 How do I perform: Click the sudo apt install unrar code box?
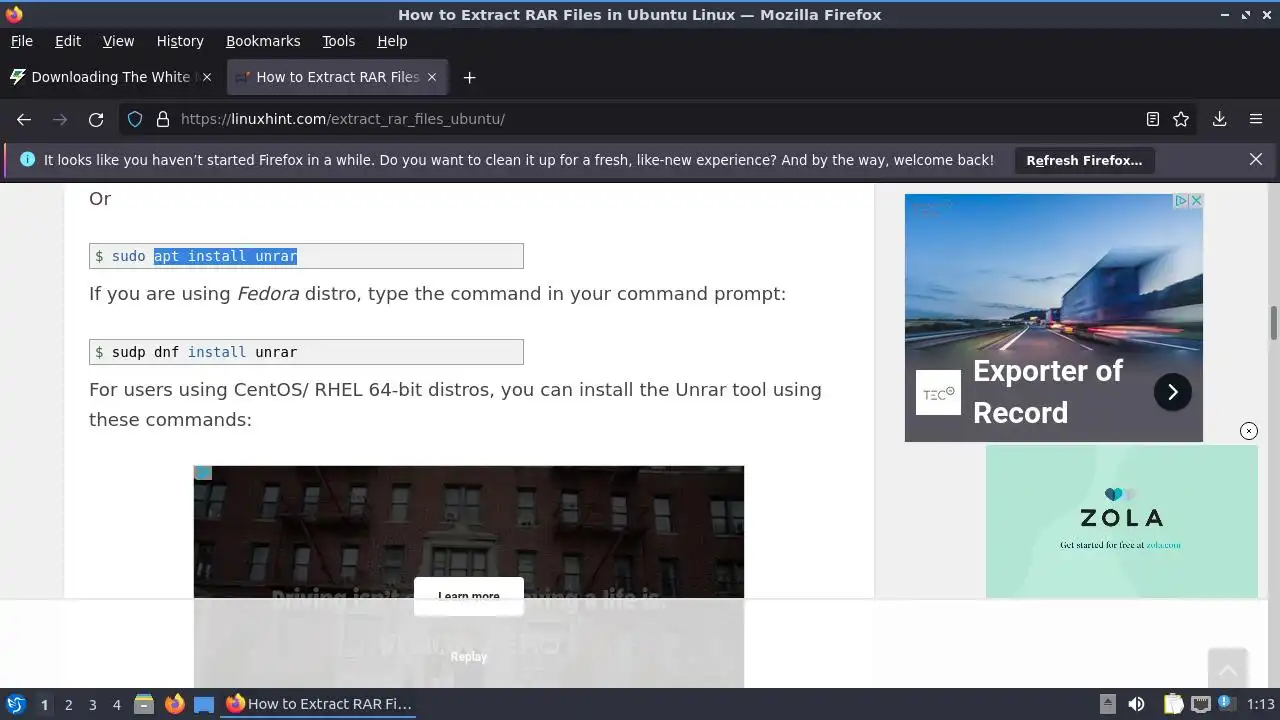pyautogui.click(x=306, y=256)
